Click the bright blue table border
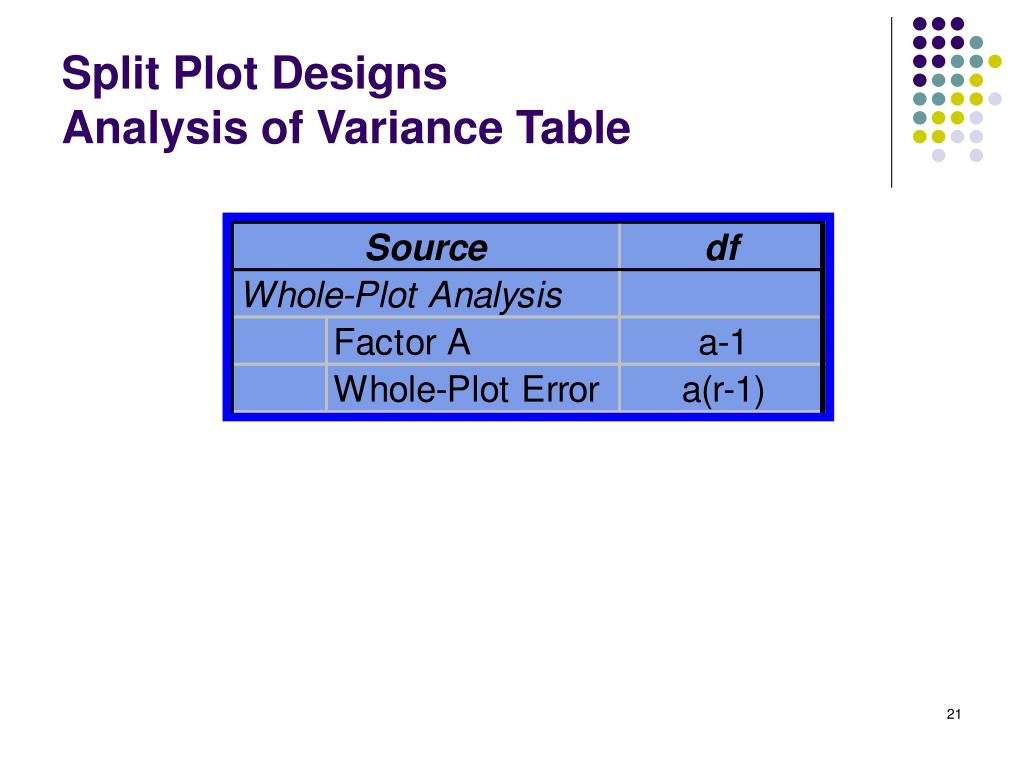The height and width of the screenshot is (768, 1024). click(x=528, y=217)
